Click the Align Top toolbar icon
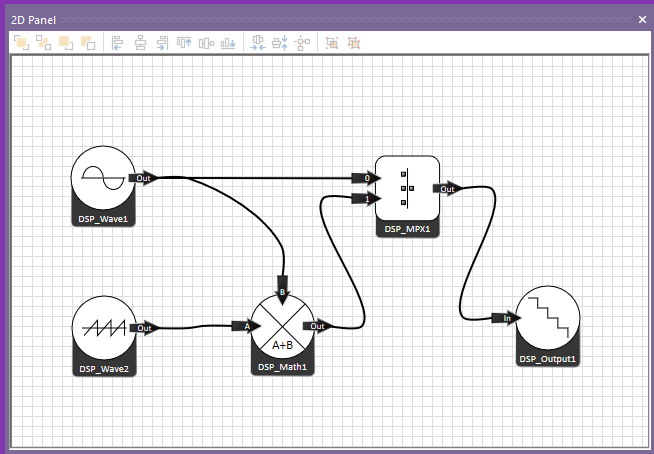Viewport: 654px width, 454px height. click(184, 42)
